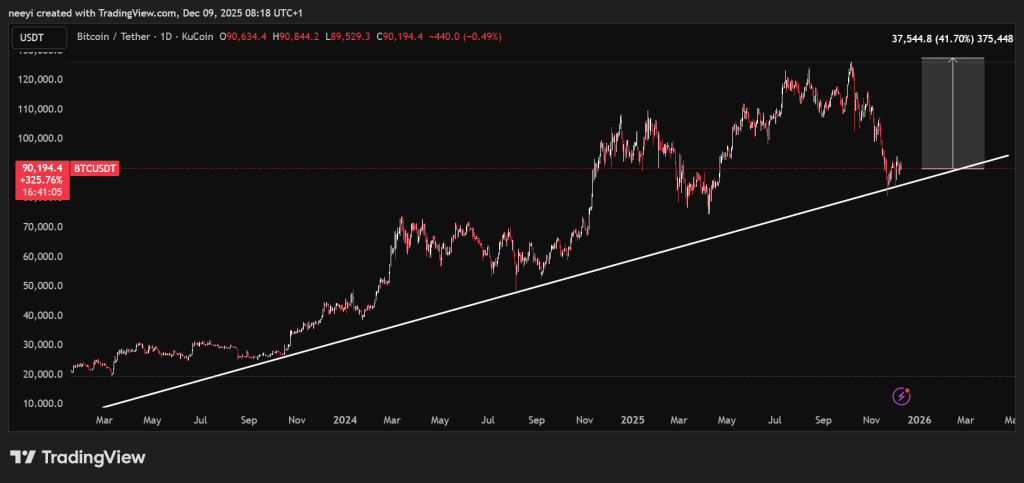Click the 10,000.0 price axis label
The height and width of the screenshot is (483, 1024).
coord(43,403)
